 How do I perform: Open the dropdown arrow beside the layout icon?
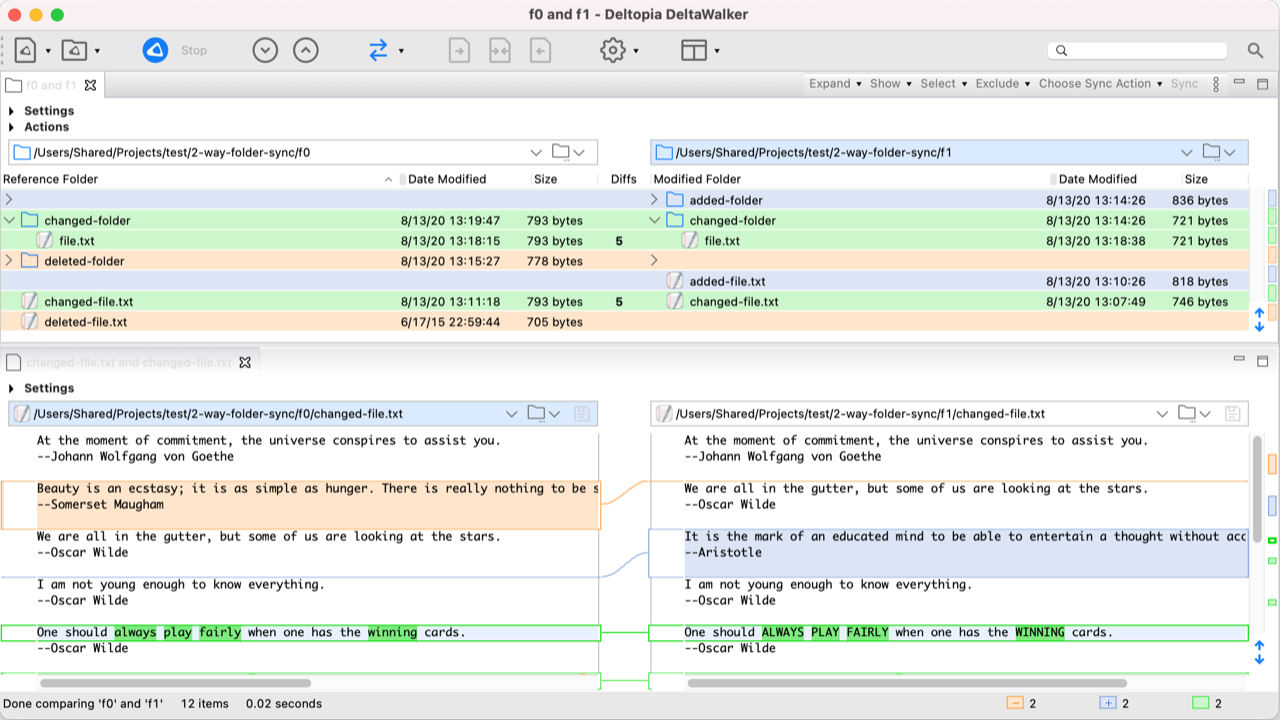[717, 51]
